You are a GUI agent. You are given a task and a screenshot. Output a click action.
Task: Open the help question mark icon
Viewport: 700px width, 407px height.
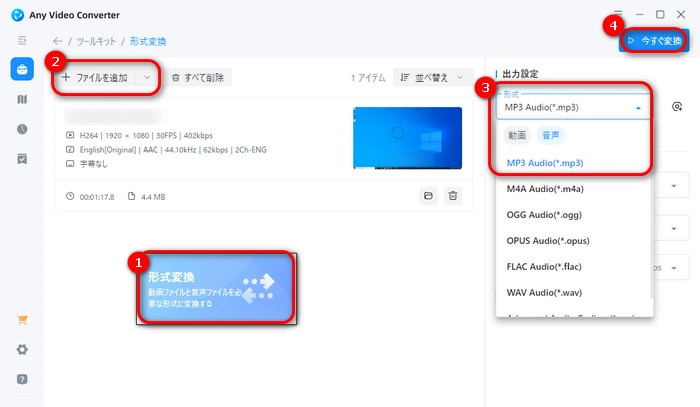(x=22, y=379)
